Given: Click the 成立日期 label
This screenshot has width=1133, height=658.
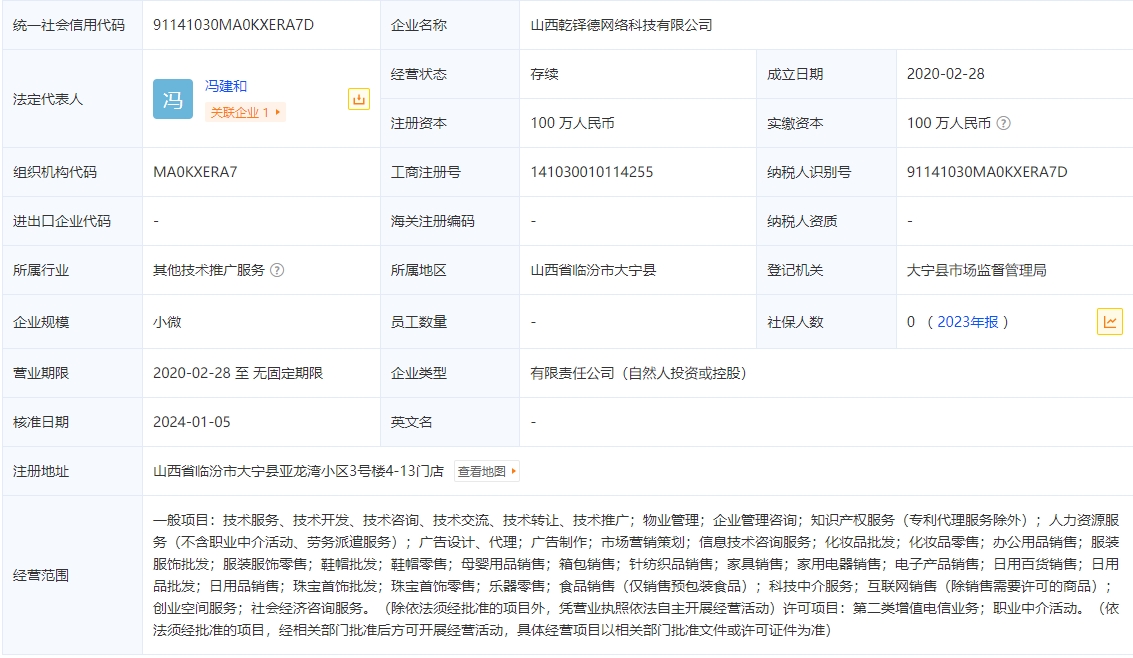Looking at the screenshot, I should click(x=795, y=74).
